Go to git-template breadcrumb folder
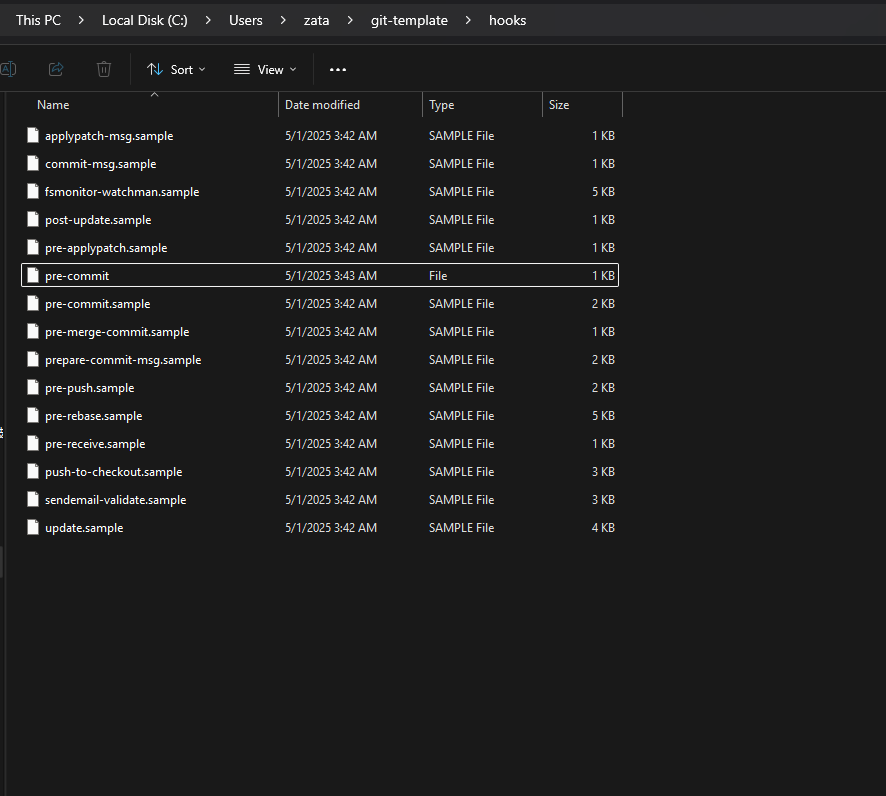This screenshot has height=796, width=886. [x=409, y=20]
